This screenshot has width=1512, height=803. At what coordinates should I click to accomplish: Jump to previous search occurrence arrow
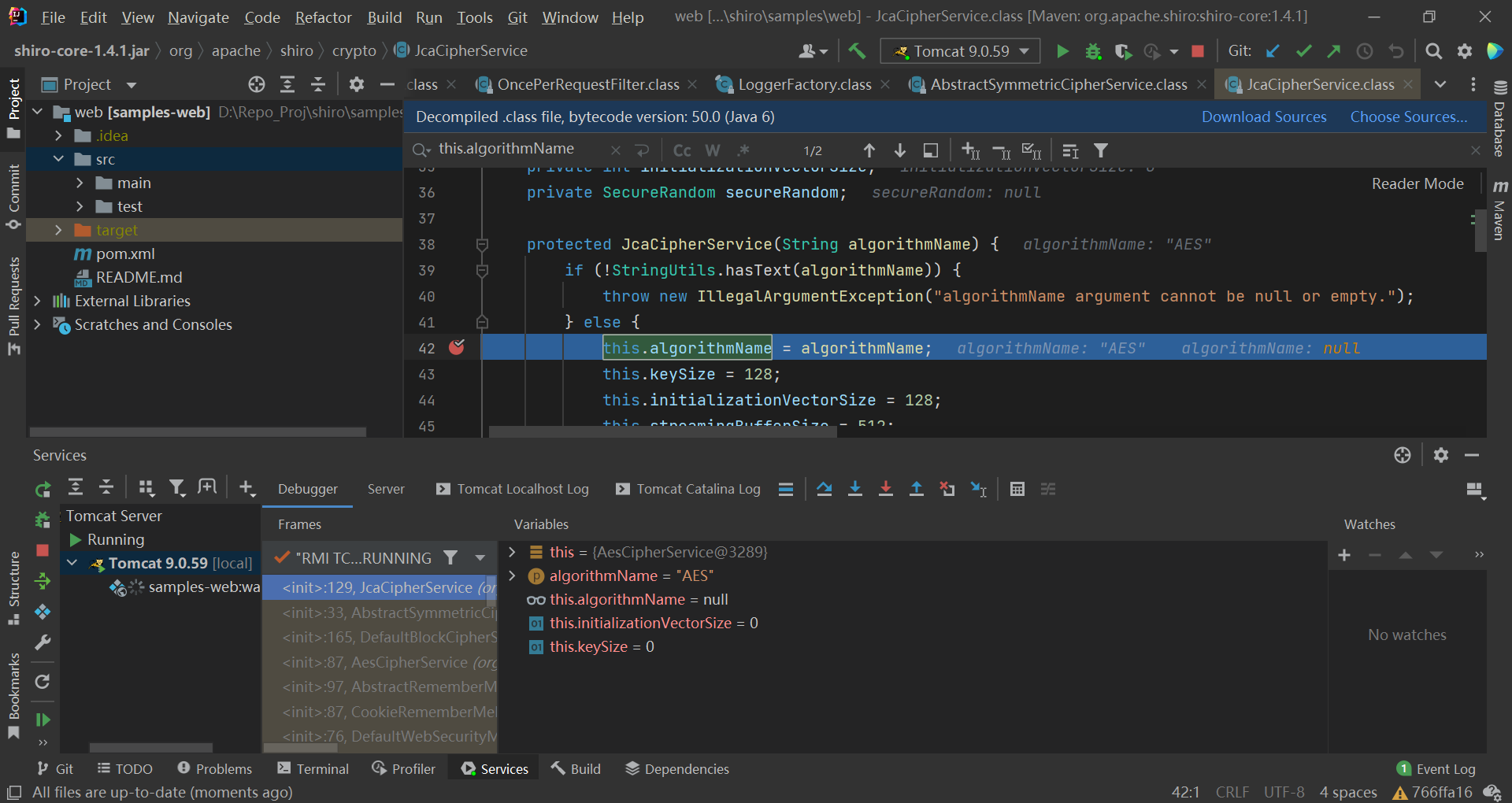(x=869, y=150)
